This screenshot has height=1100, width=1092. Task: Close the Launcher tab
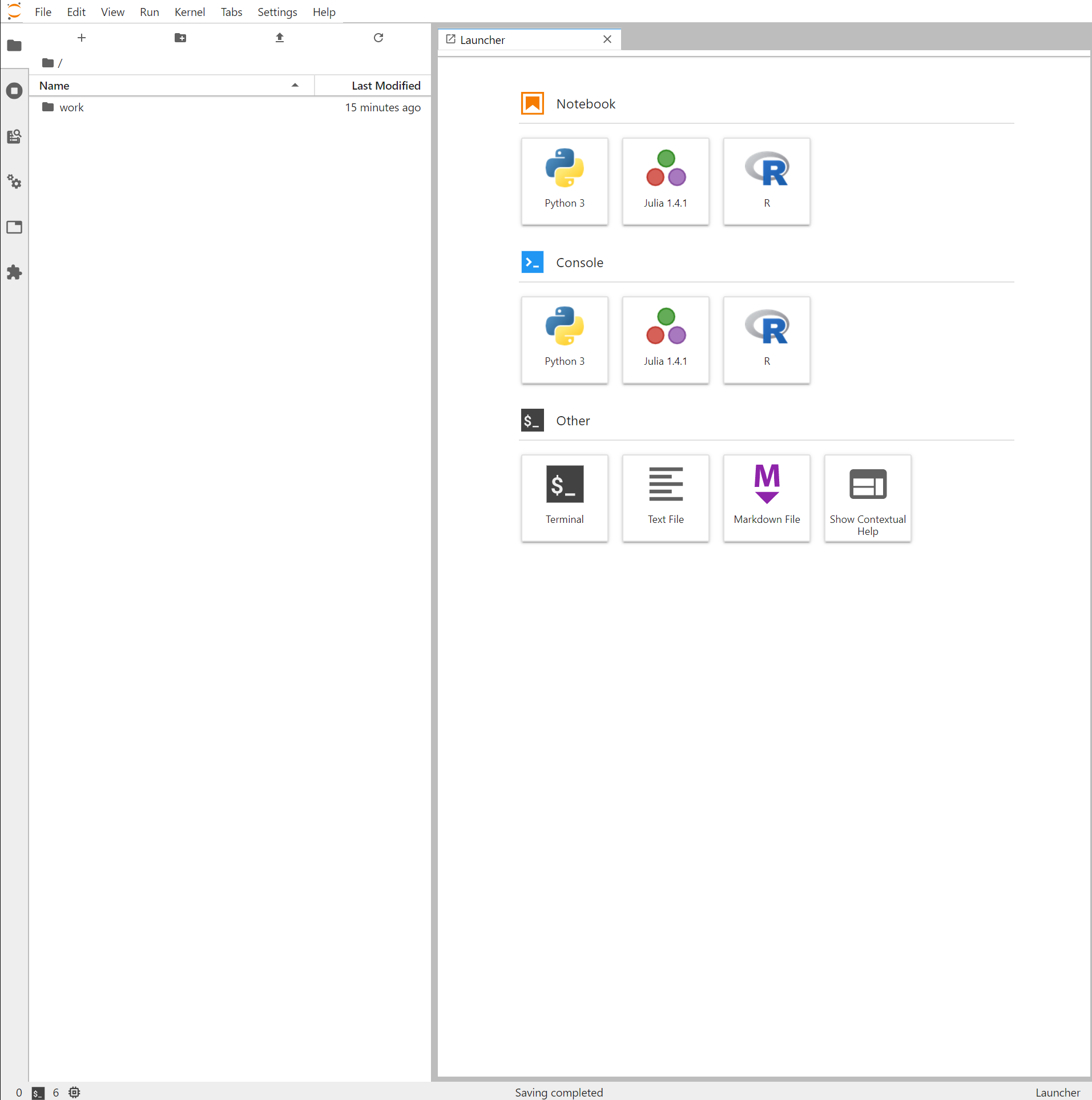coord(607,39)
